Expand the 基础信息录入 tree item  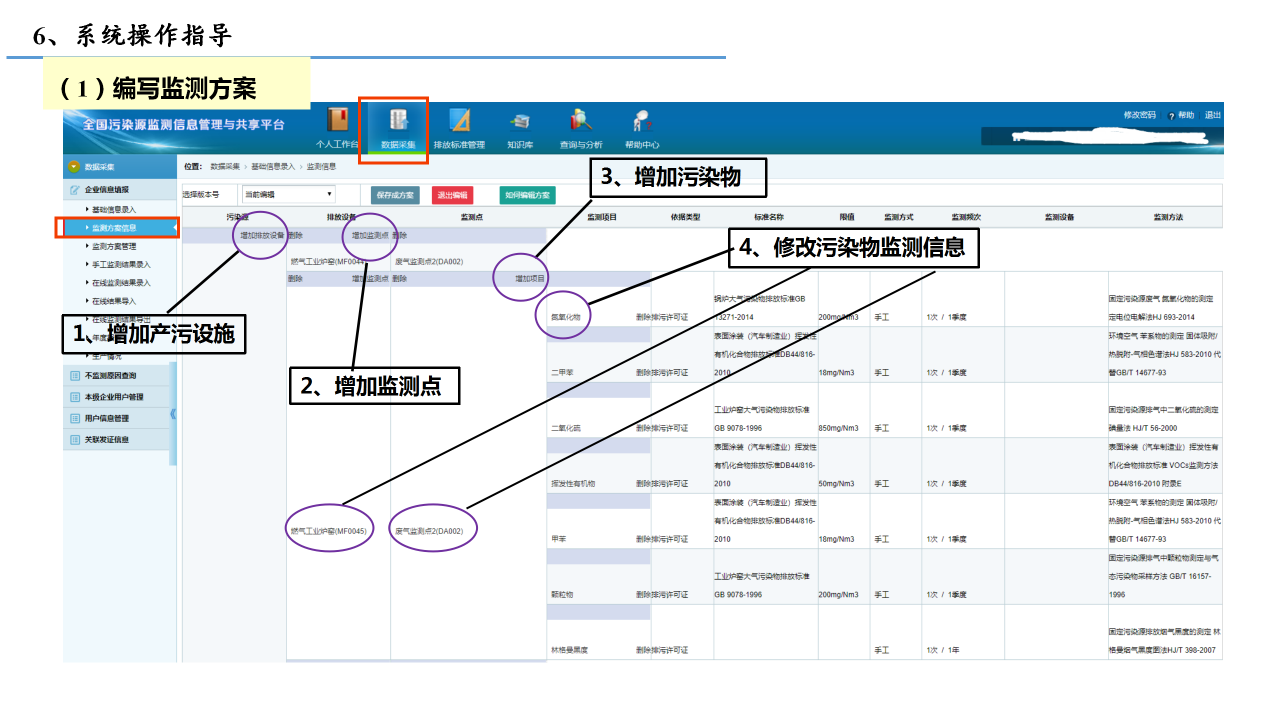click(x=113, y=210)
